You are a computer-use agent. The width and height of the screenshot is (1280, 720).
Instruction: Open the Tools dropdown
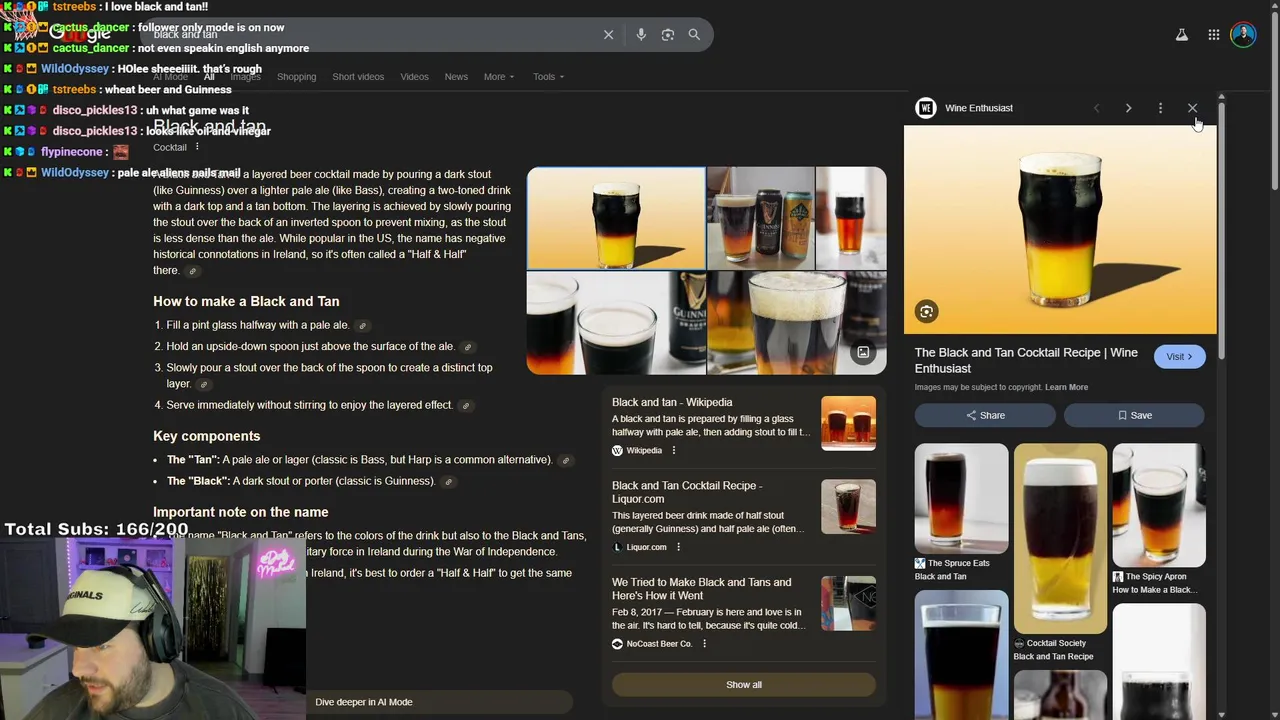tap(548, 77)
